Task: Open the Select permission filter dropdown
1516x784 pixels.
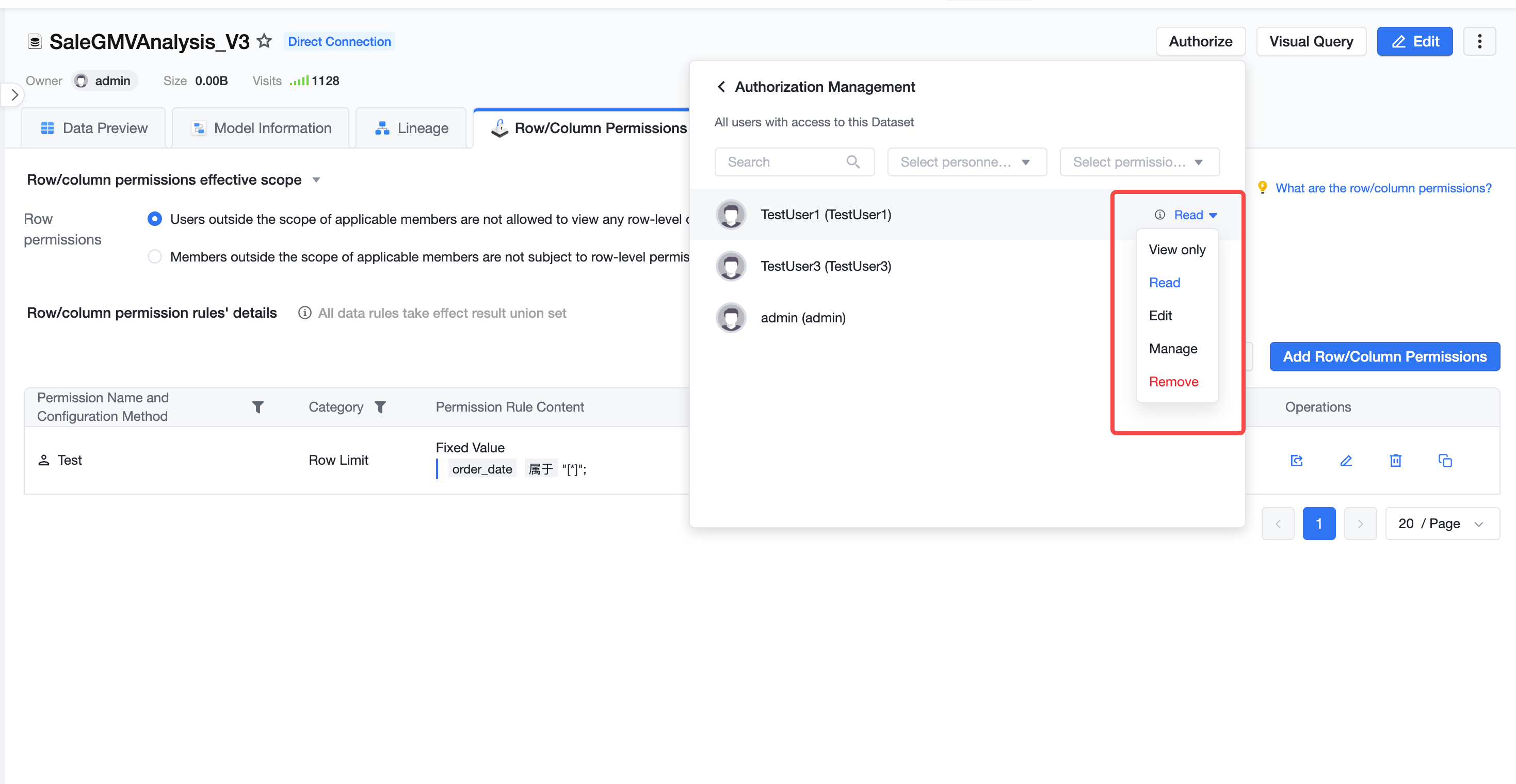Action: 1139,162
